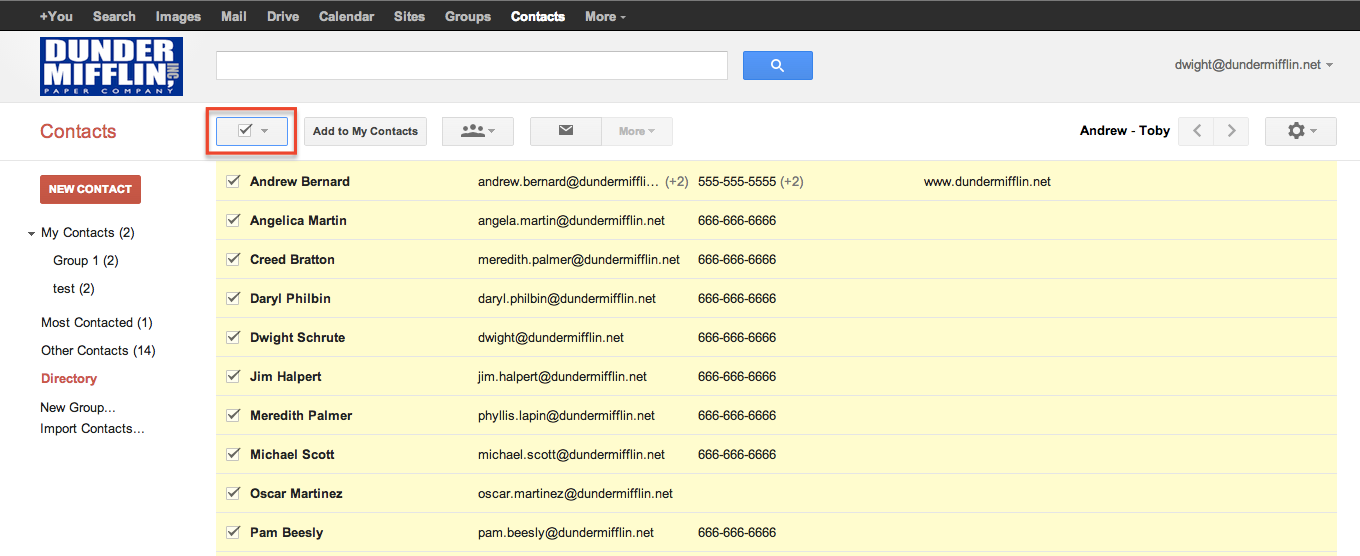Viewport: 1360px width, 556px height.
Task: Click email michael.scott@dundermifflin.net
Action: tap(571, 455)
